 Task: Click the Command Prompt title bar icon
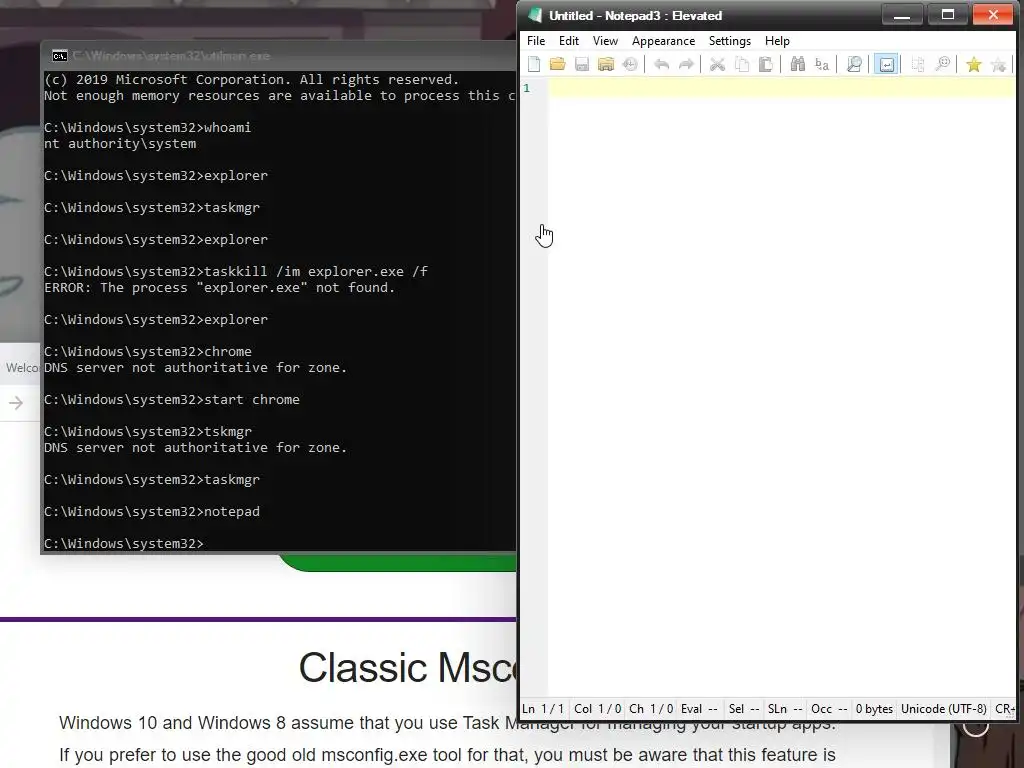coord(59,56)
